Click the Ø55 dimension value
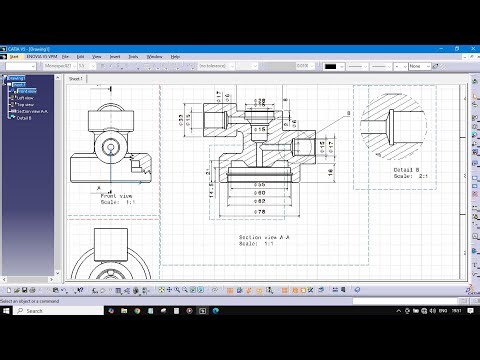 pos(260,184)
